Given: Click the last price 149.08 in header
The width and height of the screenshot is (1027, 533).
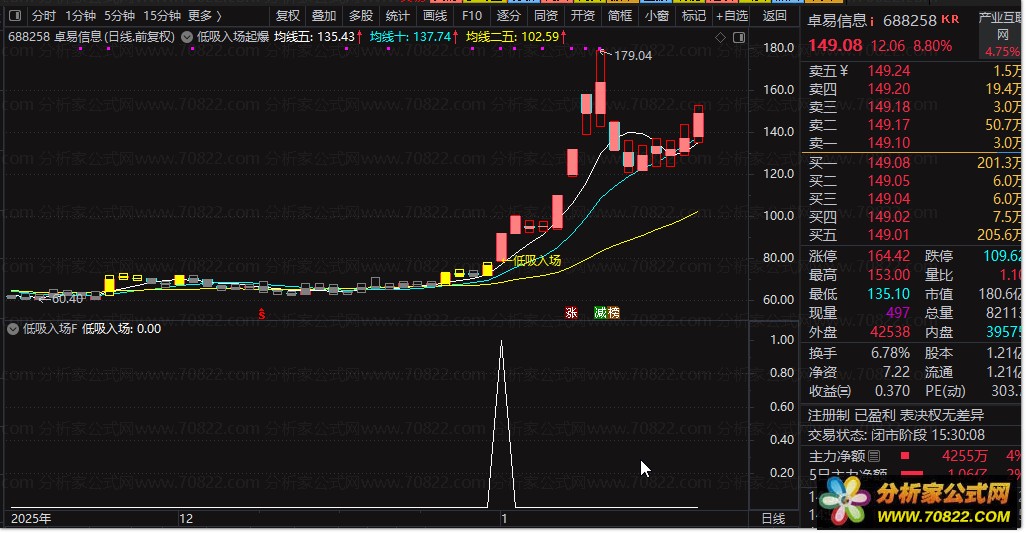Looking at the screenshot, I should click(x=835, y=46).
